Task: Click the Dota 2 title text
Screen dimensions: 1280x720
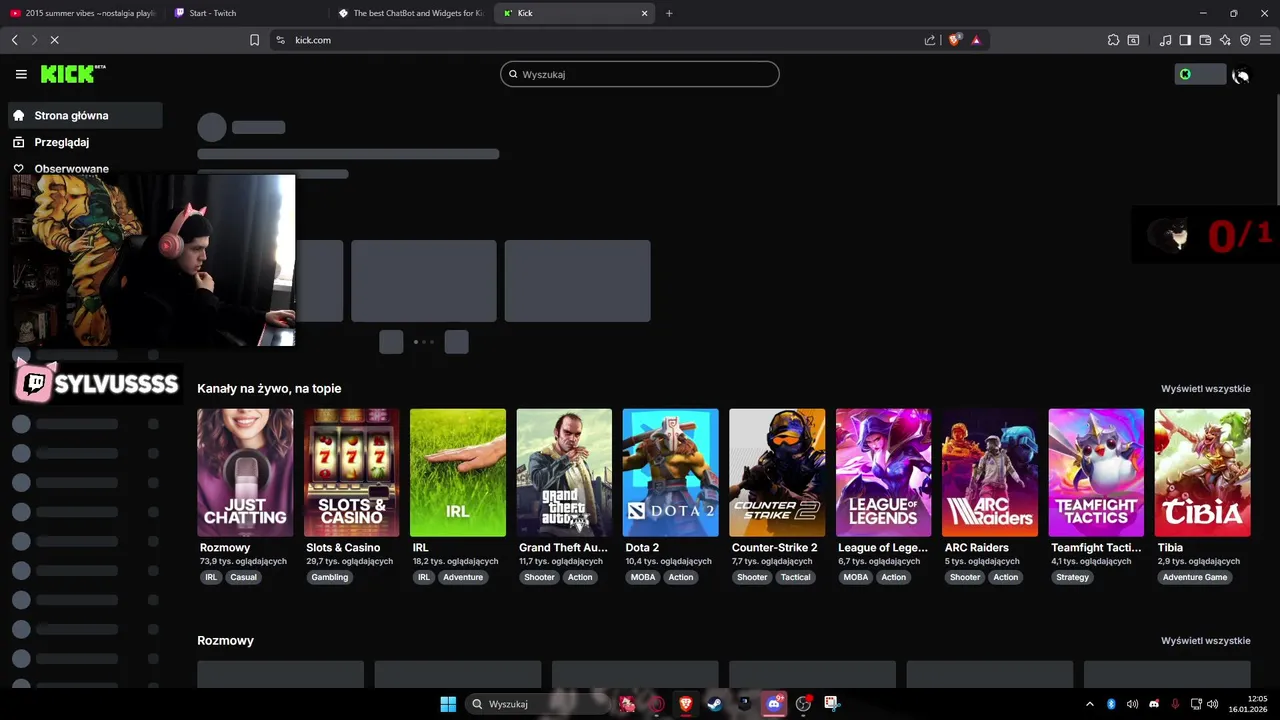Action: [642, 548]
